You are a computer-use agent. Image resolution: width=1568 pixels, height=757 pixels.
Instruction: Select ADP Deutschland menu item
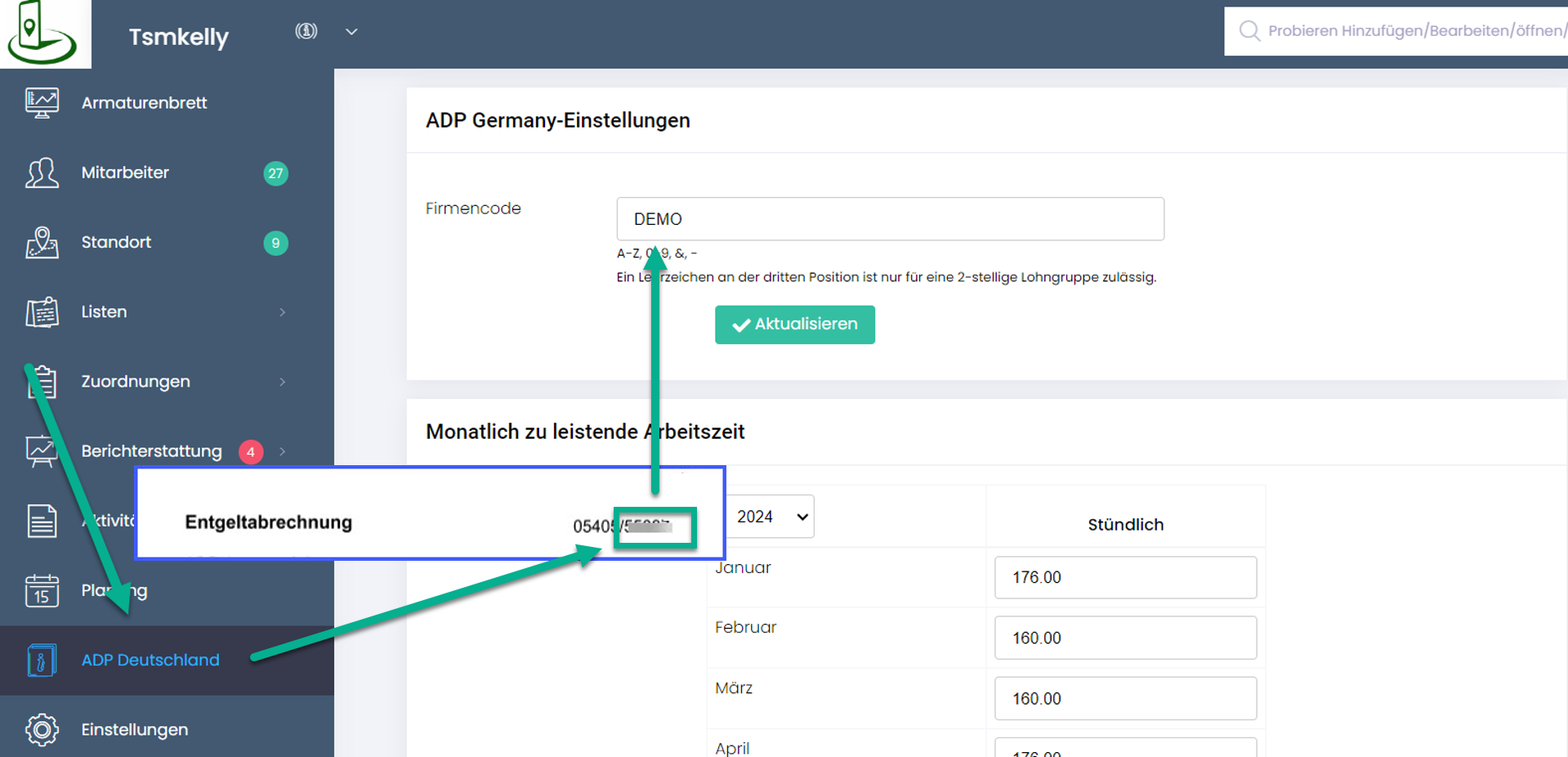(150, 660)
